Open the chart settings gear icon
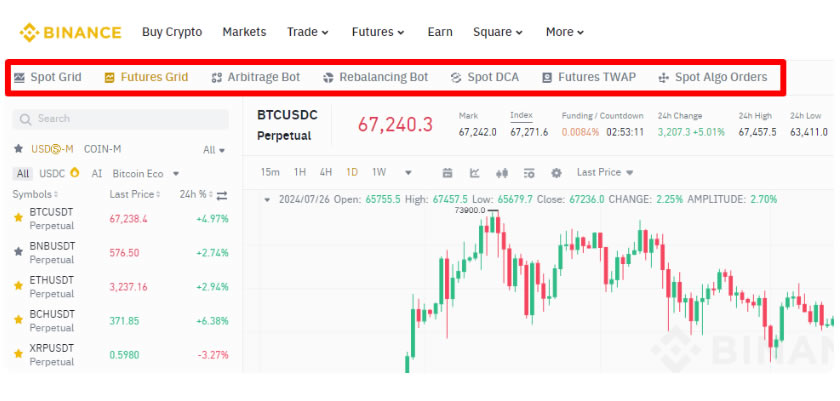840x401 pixels. coord(556,172)
